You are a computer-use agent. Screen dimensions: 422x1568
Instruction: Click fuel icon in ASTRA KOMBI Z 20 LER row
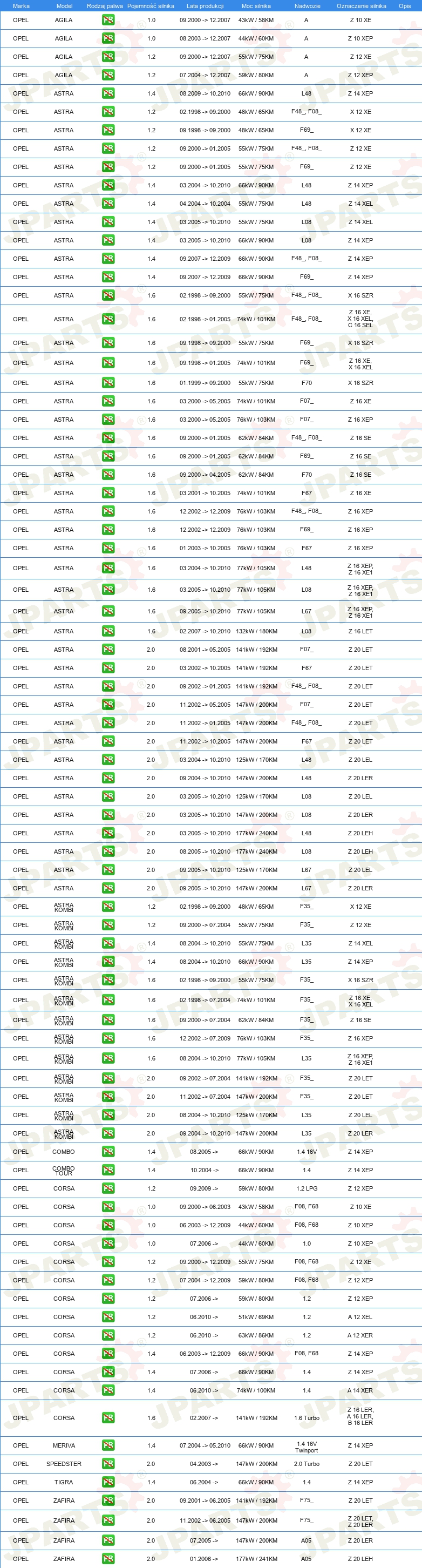(108, 1133)
